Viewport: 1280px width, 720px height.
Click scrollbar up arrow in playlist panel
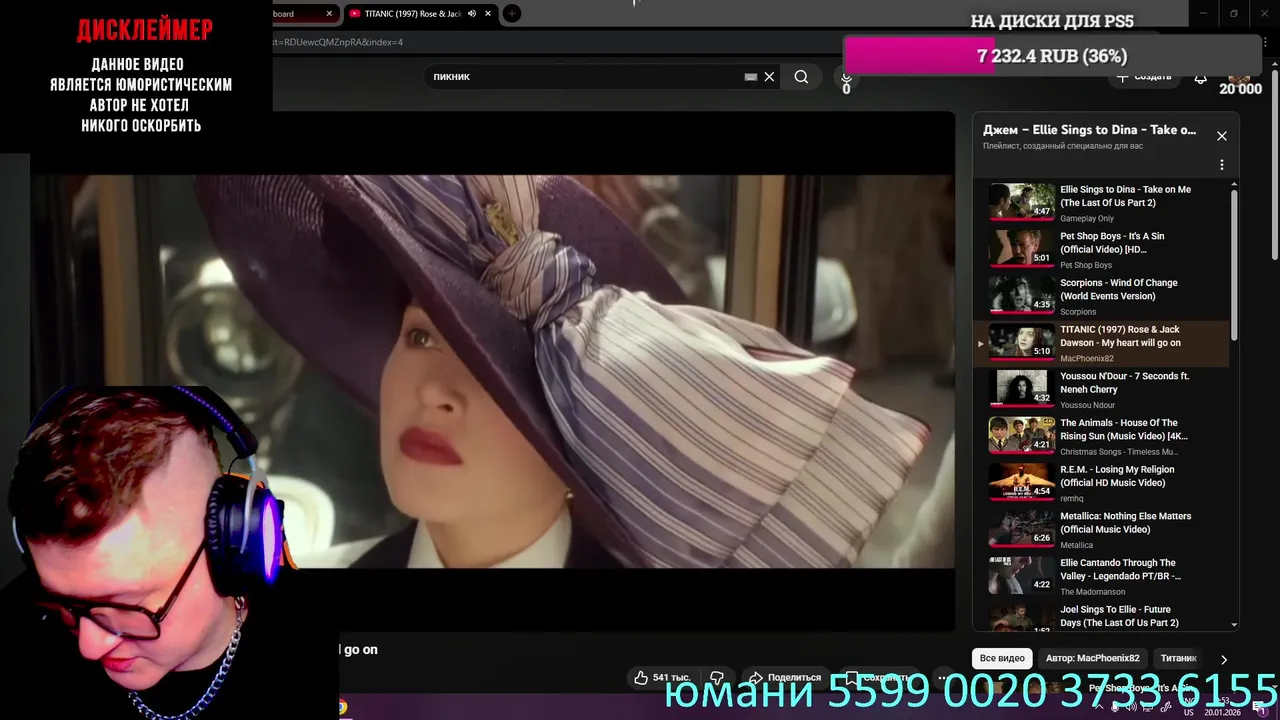[x=1233, y=184]
